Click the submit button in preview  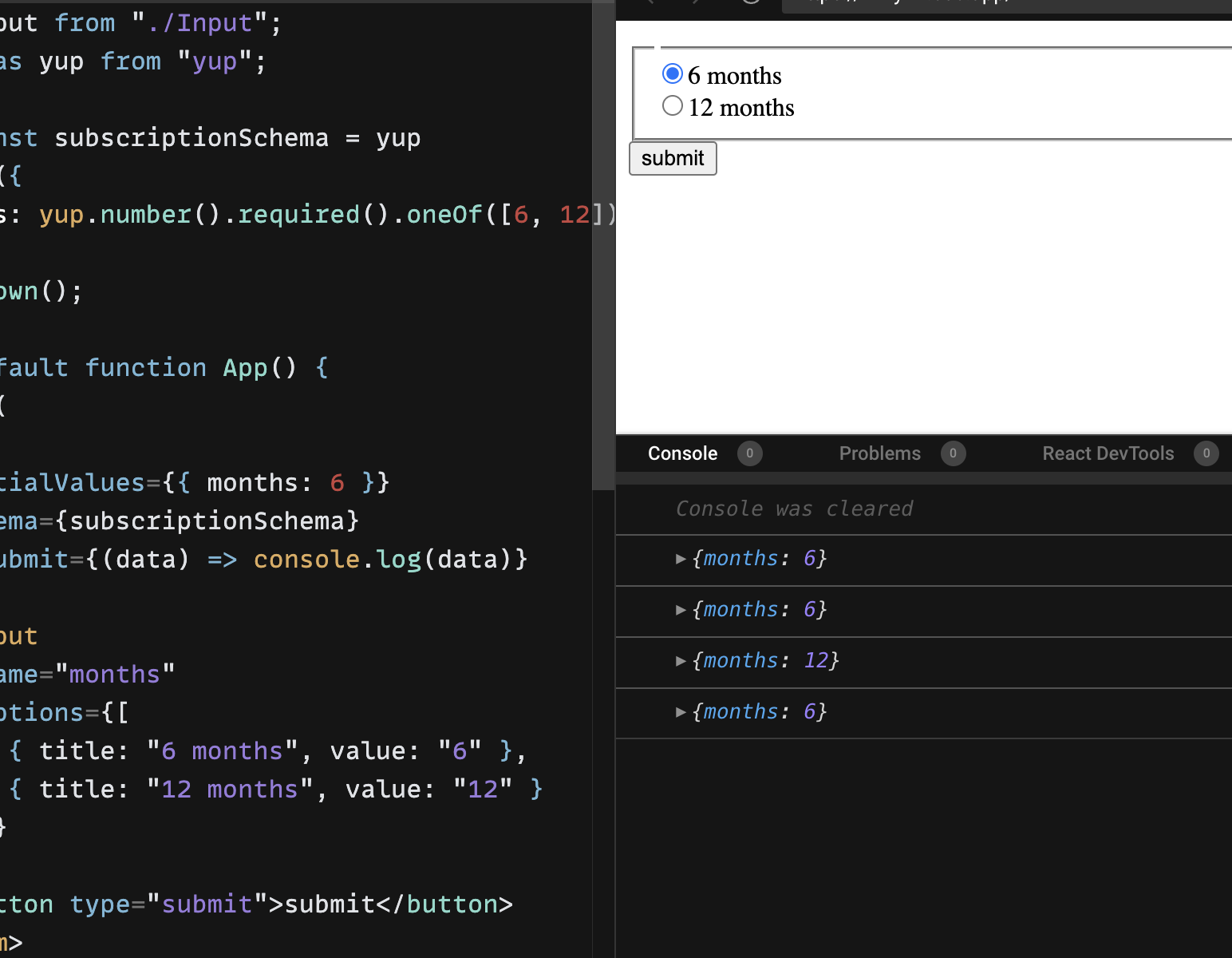pos(673,158)
